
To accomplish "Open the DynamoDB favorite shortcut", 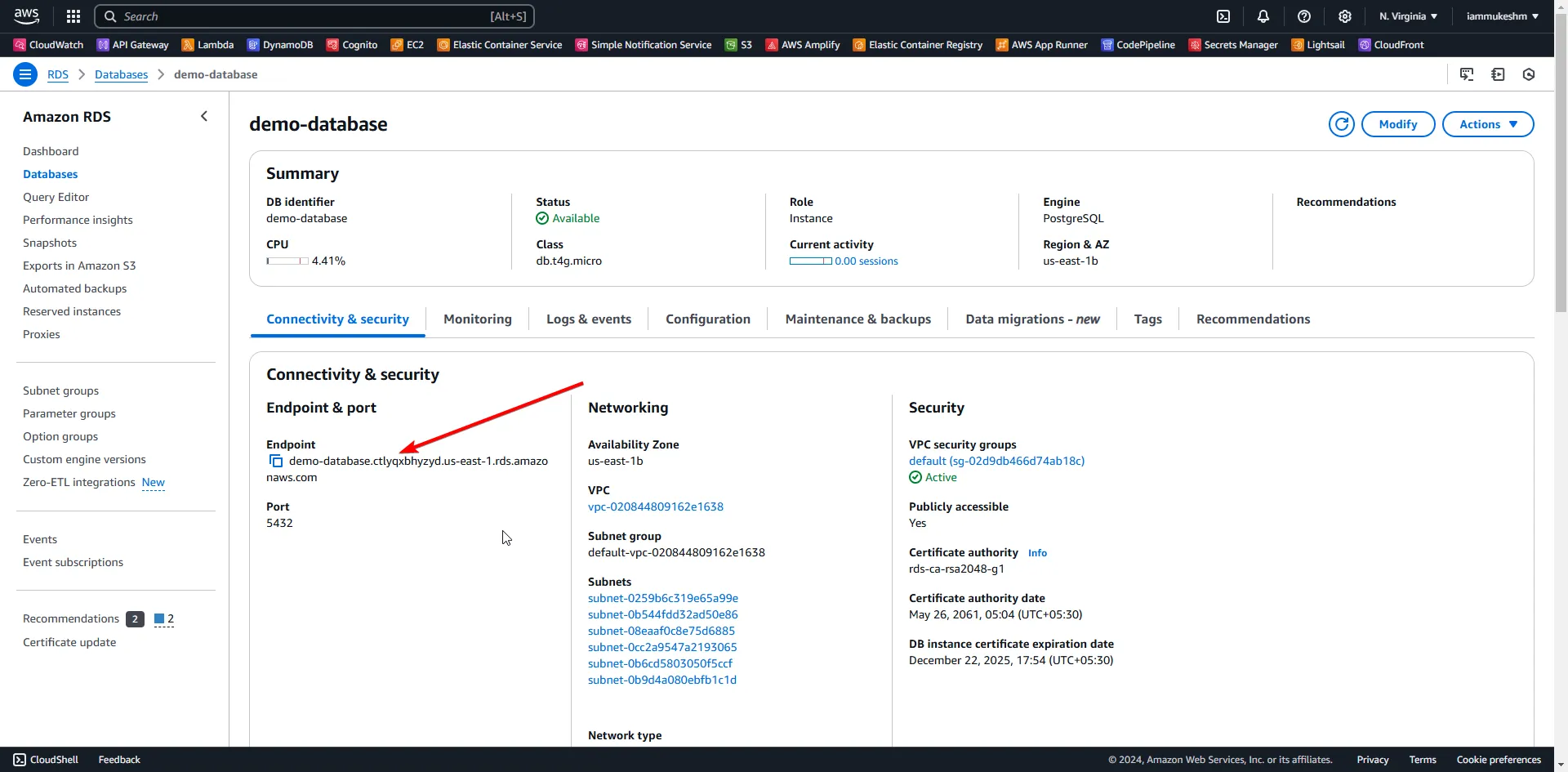I will coord(280,45).
